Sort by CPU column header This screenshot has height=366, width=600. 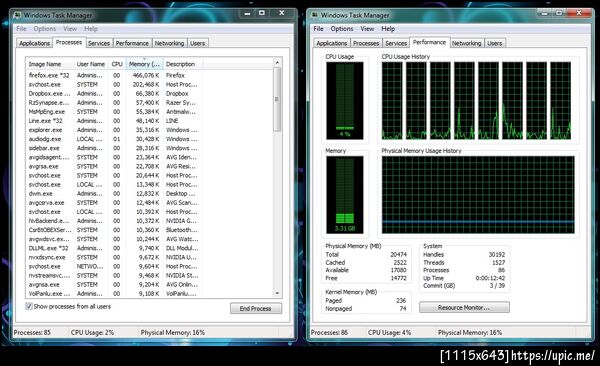pyautogui.click(x=117, y=64)
